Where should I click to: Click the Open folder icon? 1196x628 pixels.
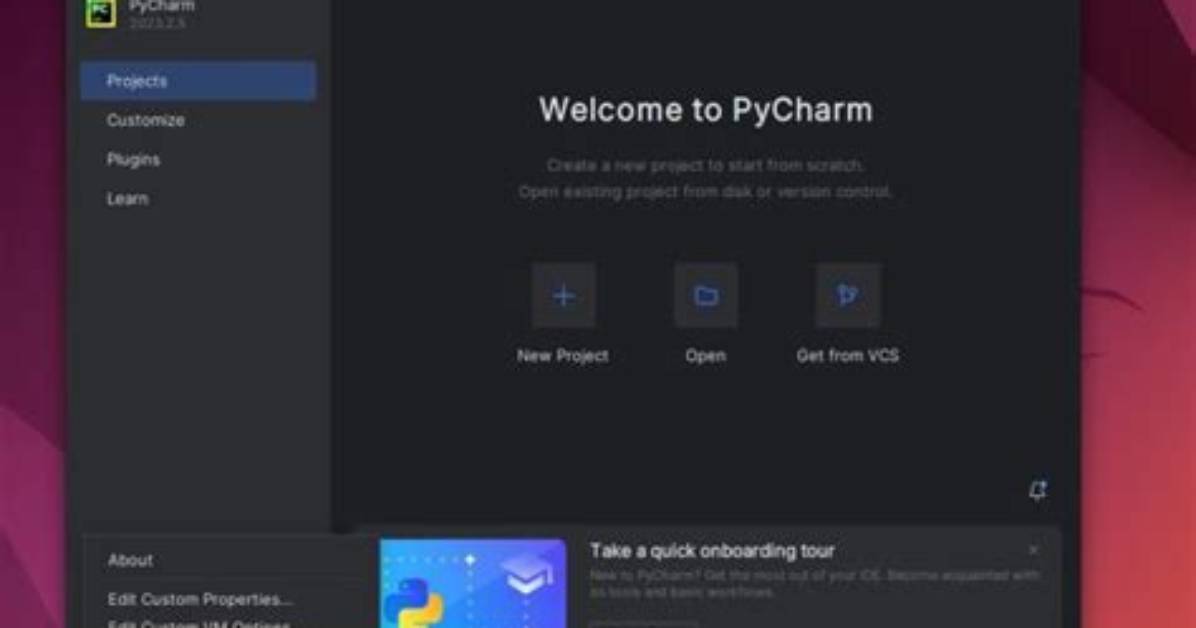click(x=706, y=295)
